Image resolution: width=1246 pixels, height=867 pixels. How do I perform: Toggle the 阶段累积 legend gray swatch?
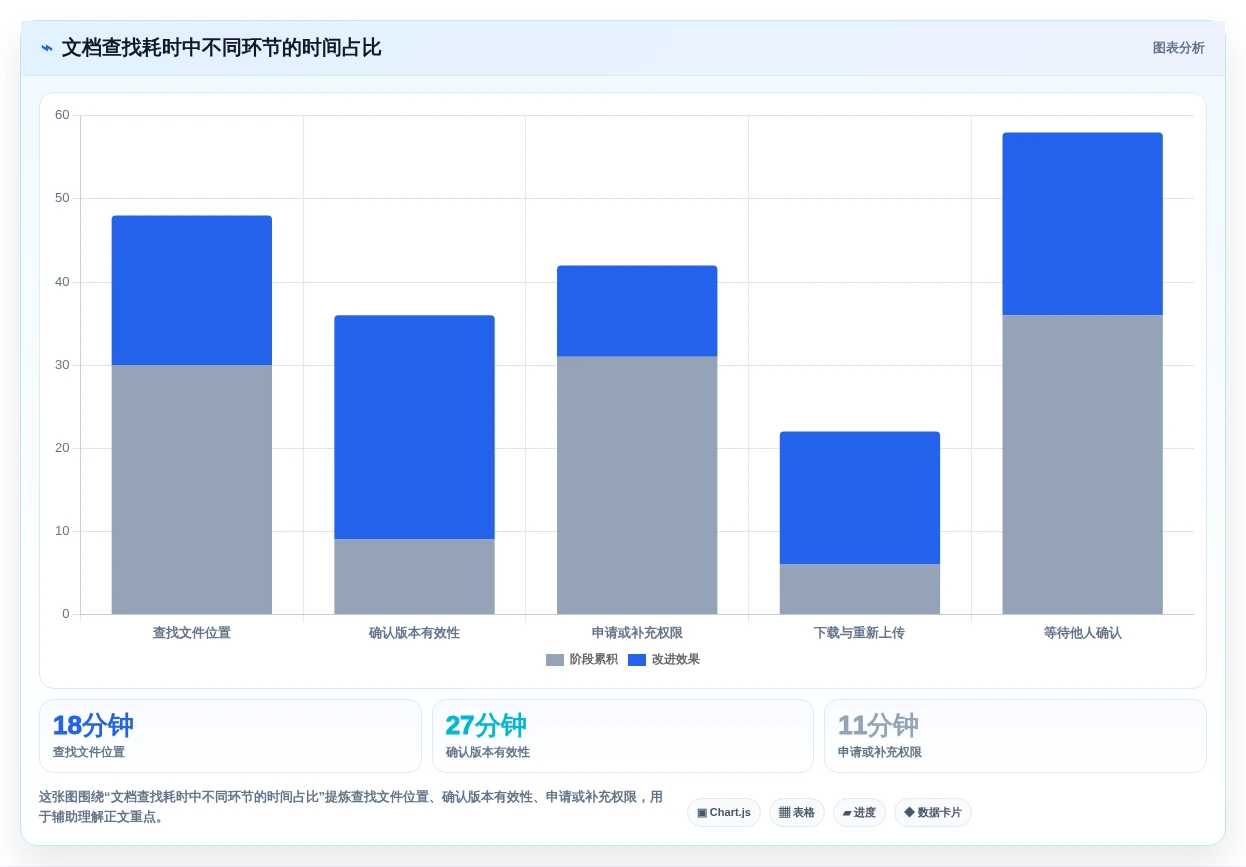[x=555, y=660]
